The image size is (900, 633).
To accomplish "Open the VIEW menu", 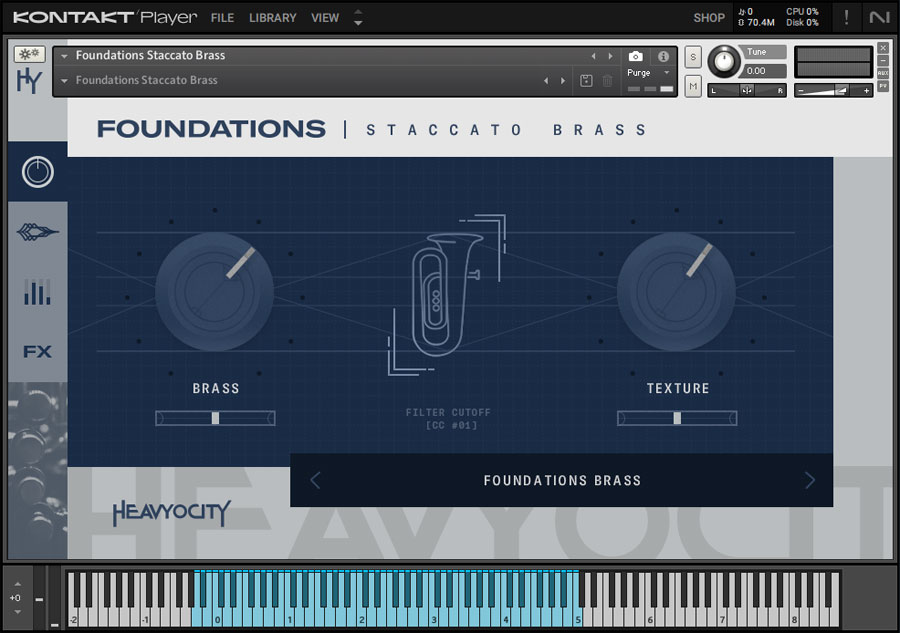I will [325, 18].
